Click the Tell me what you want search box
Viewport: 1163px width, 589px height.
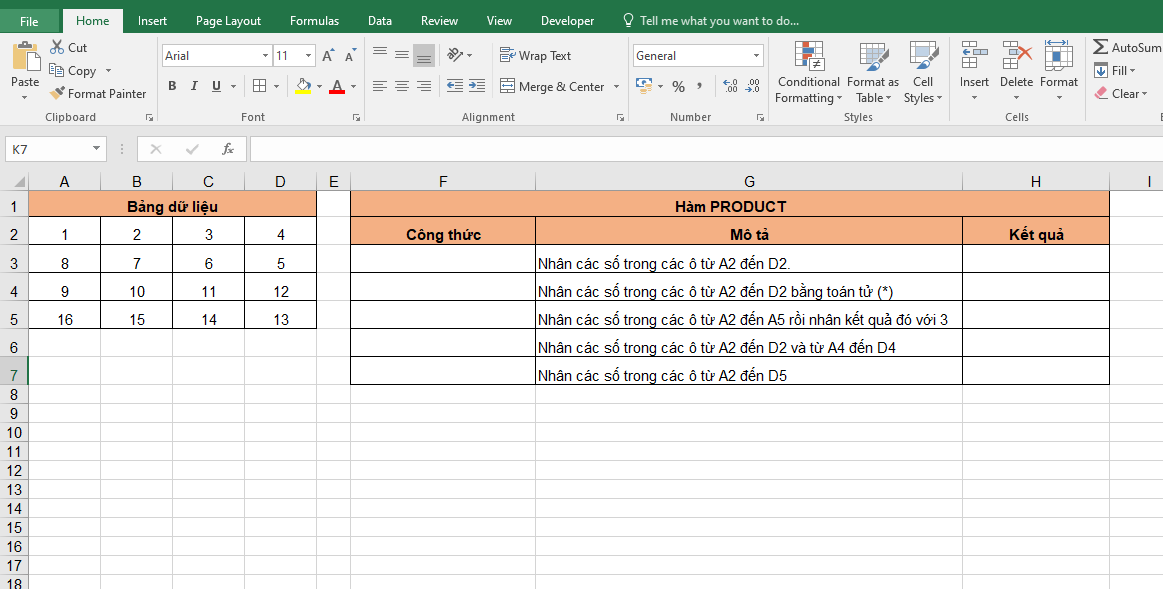718,21
